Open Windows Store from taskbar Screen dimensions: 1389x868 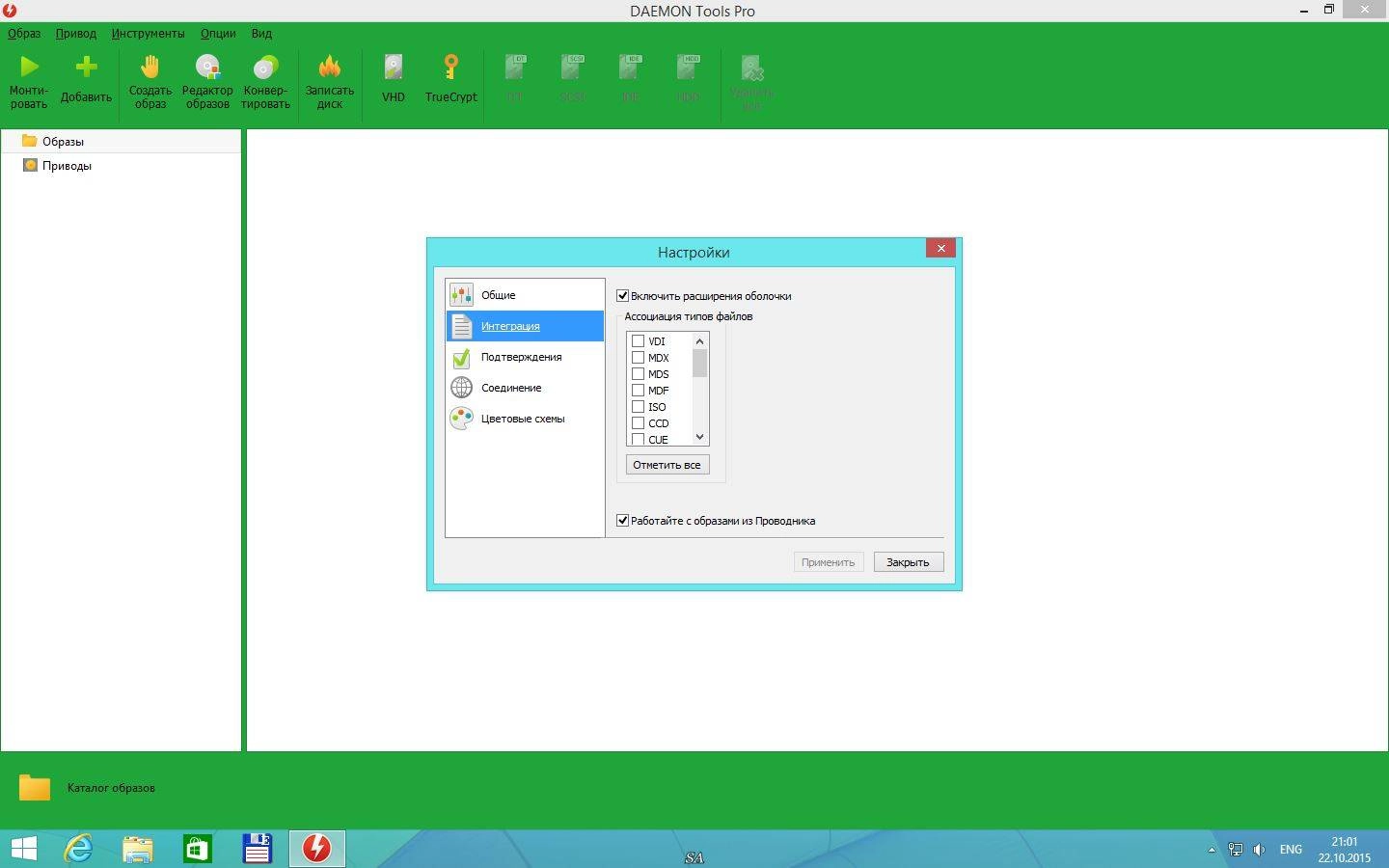(x=198, y=849)
